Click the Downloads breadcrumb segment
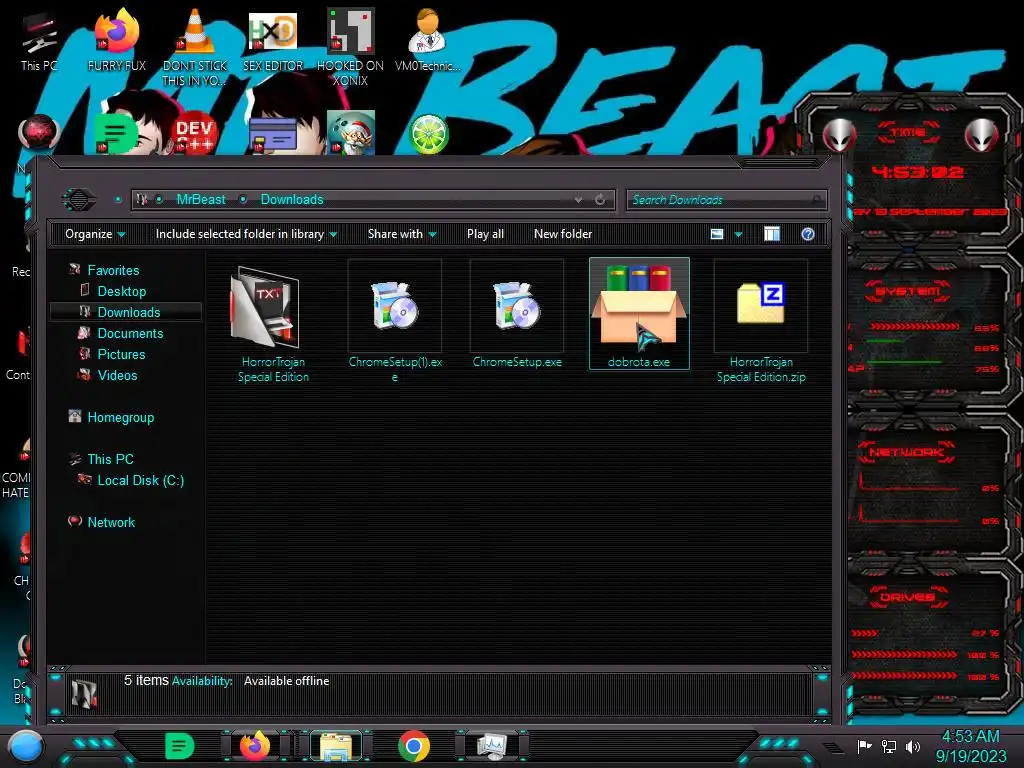This screenshot has width=1024, height=768. pos(292,199)
